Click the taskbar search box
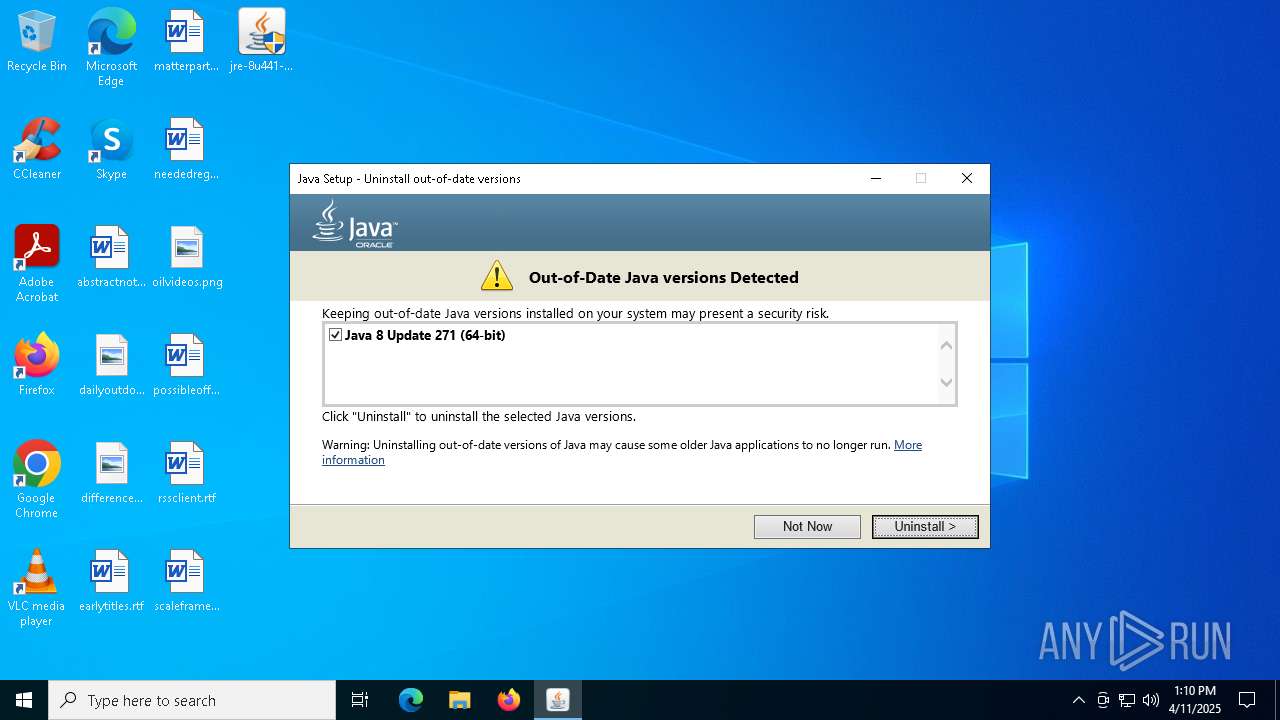Screen dimensions: 1280x720 pyautogui.click(x=192, y=700)
